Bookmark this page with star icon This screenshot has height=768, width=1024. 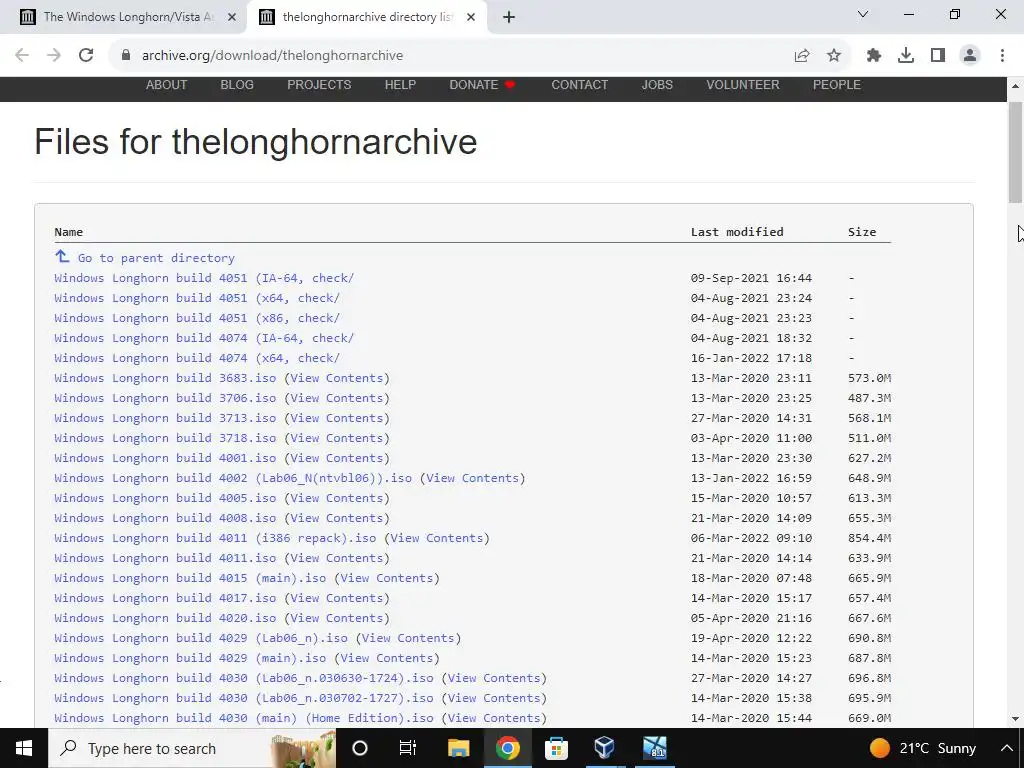pos(834,56)
